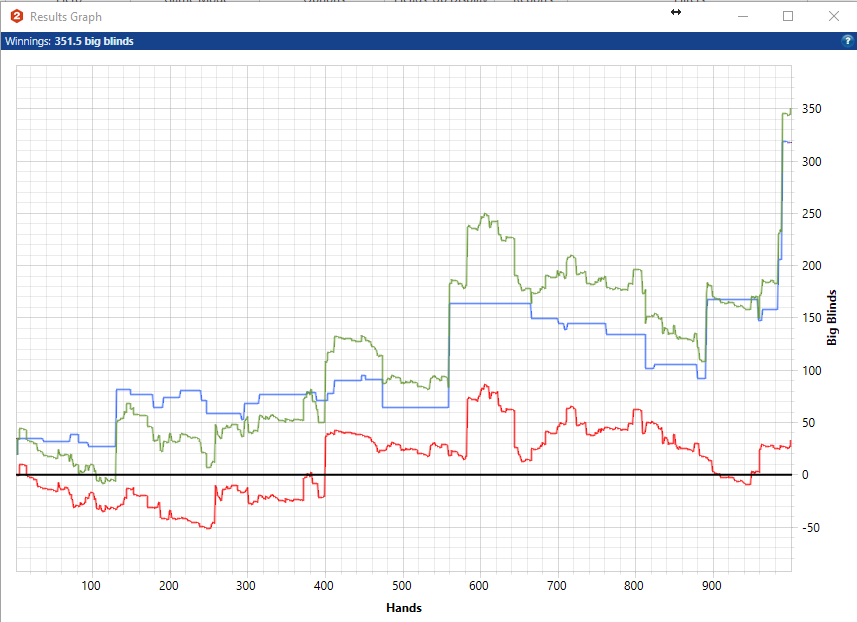Click the 300 y-axis value

click(812, 161)
